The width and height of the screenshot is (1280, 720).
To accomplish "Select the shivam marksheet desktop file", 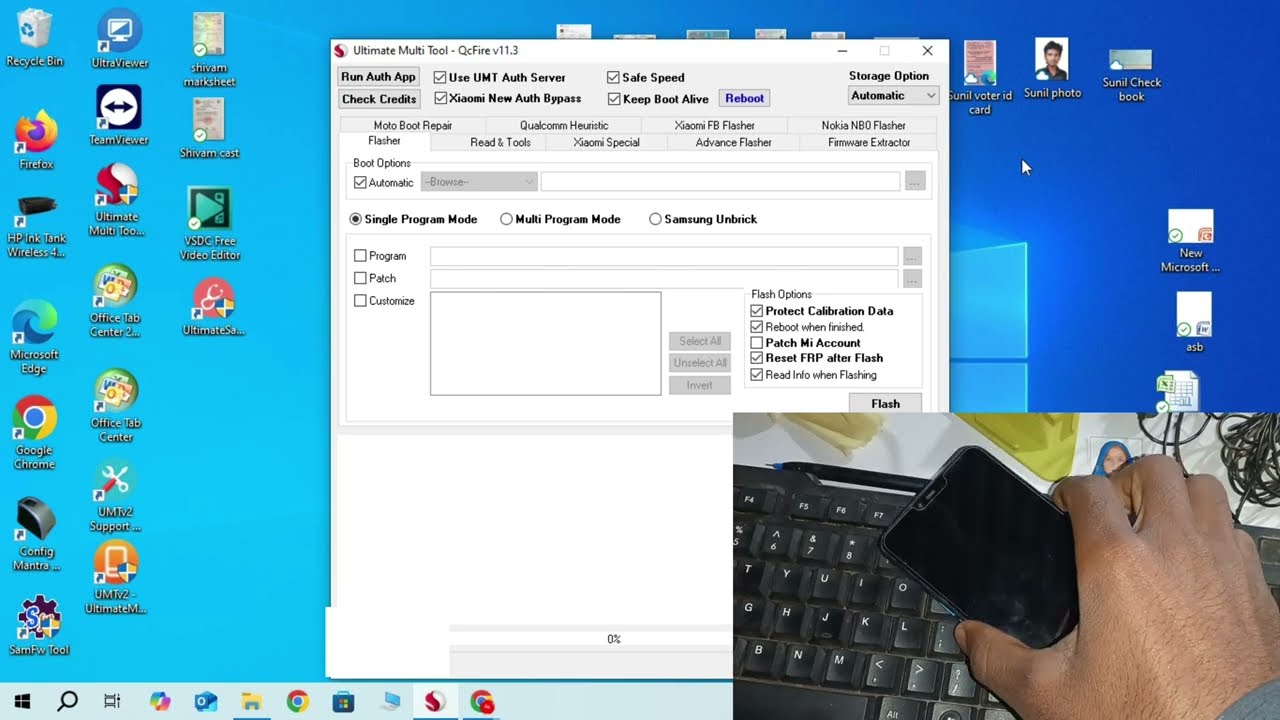I will point(209,48).
